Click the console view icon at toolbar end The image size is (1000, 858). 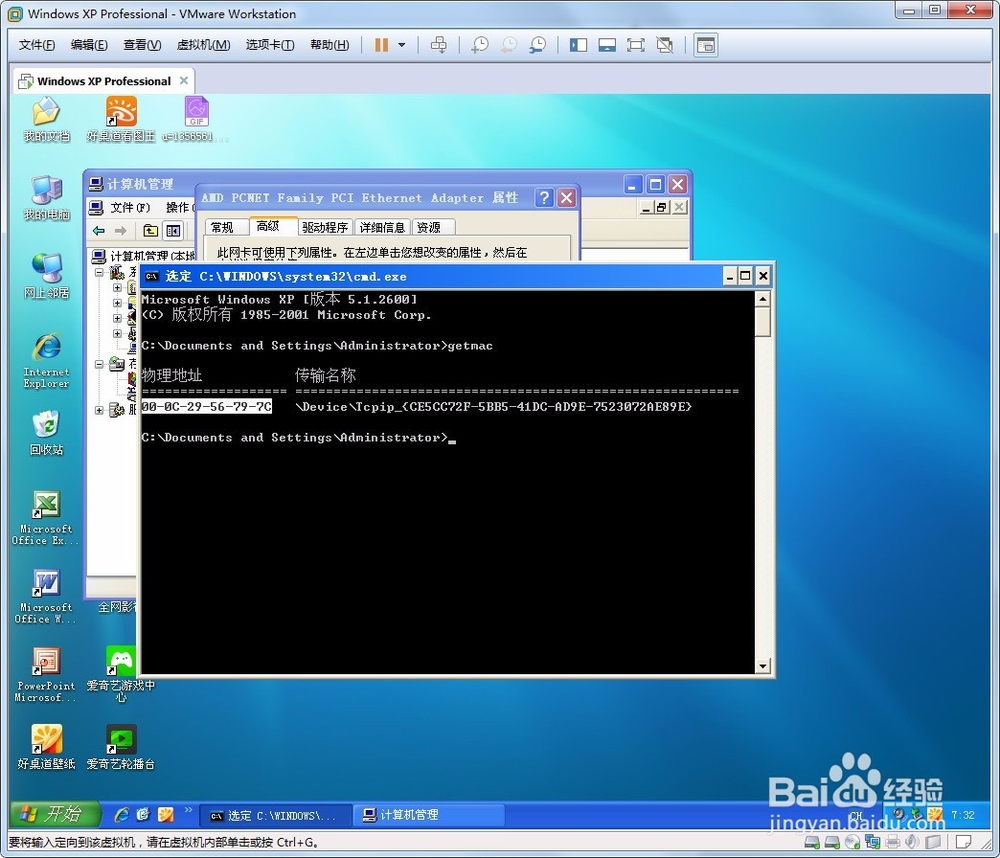706,45
